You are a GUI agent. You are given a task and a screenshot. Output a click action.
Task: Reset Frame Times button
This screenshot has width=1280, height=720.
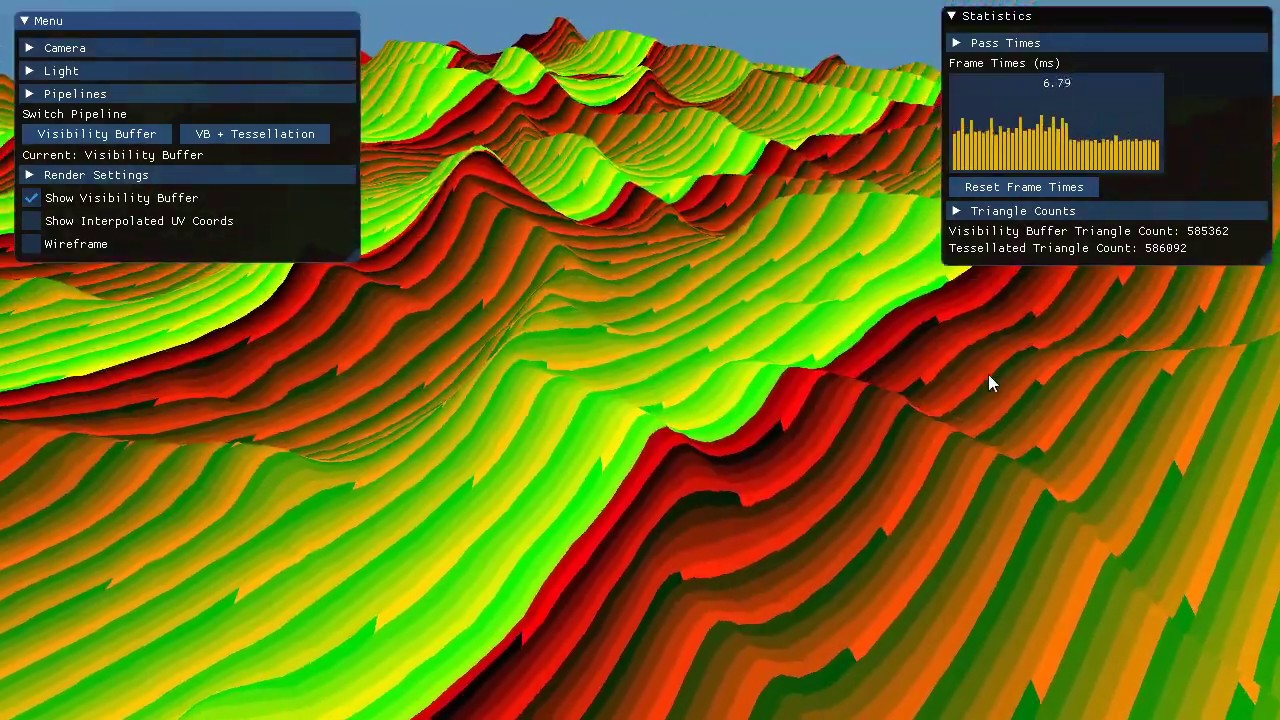(x=1024, y=187)
